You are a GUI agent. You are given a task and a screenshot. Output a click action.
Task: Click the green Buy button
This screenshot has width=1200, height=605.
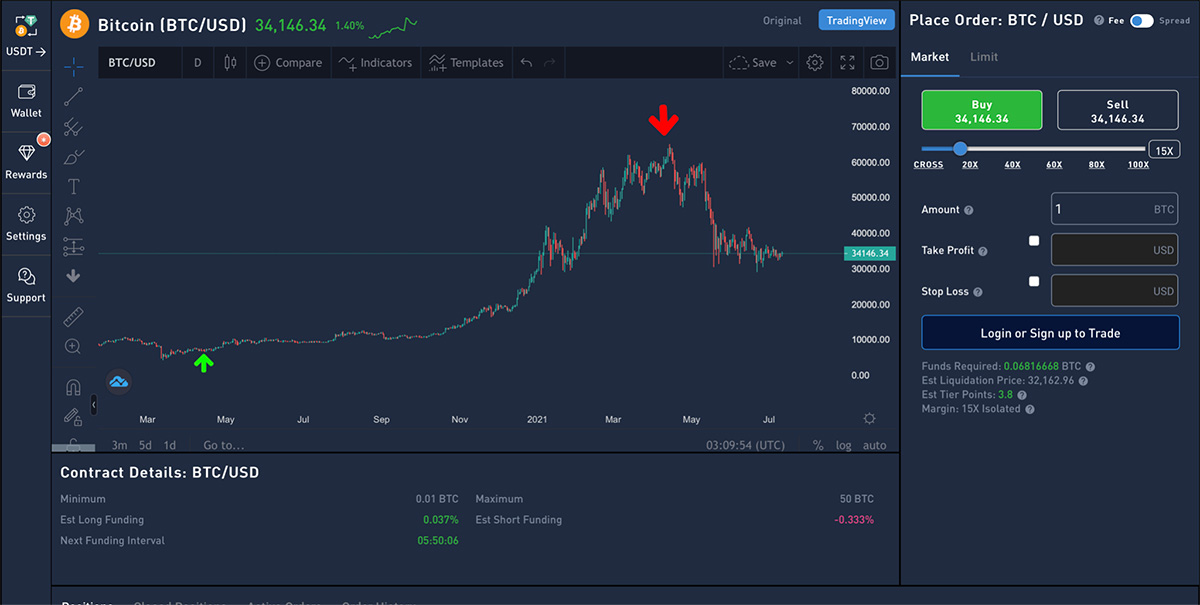point(982,110)
